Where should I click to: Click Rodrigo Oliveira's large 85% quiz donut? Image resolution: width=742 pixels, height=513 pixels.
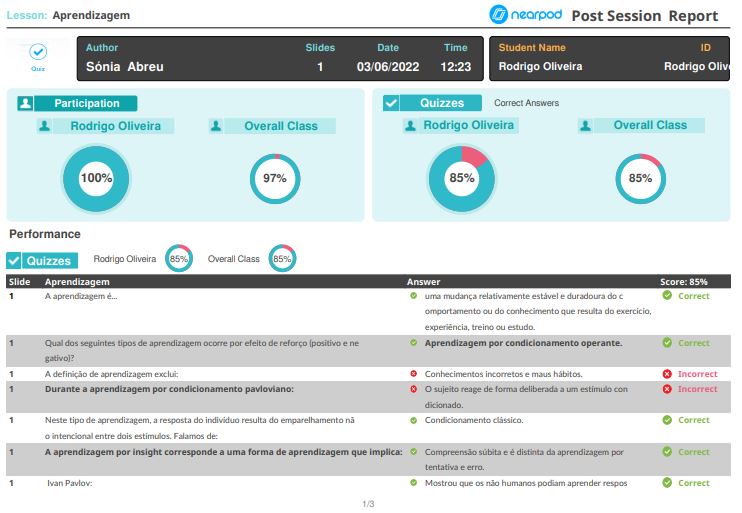click(461, 179)
